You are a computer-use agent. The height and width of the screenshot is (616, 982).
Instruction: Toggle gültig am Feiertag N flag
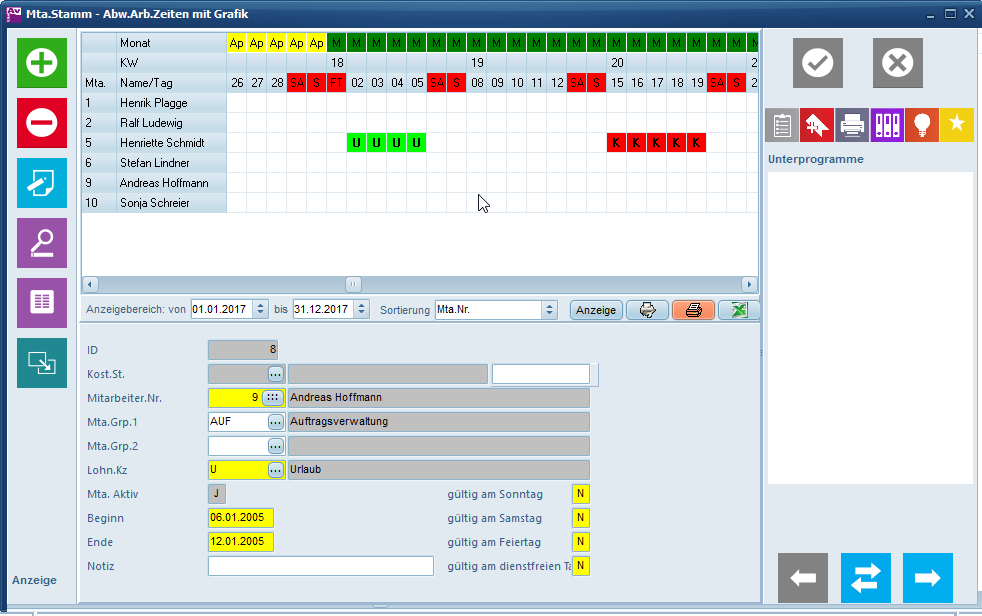click(x=581, y=542)
